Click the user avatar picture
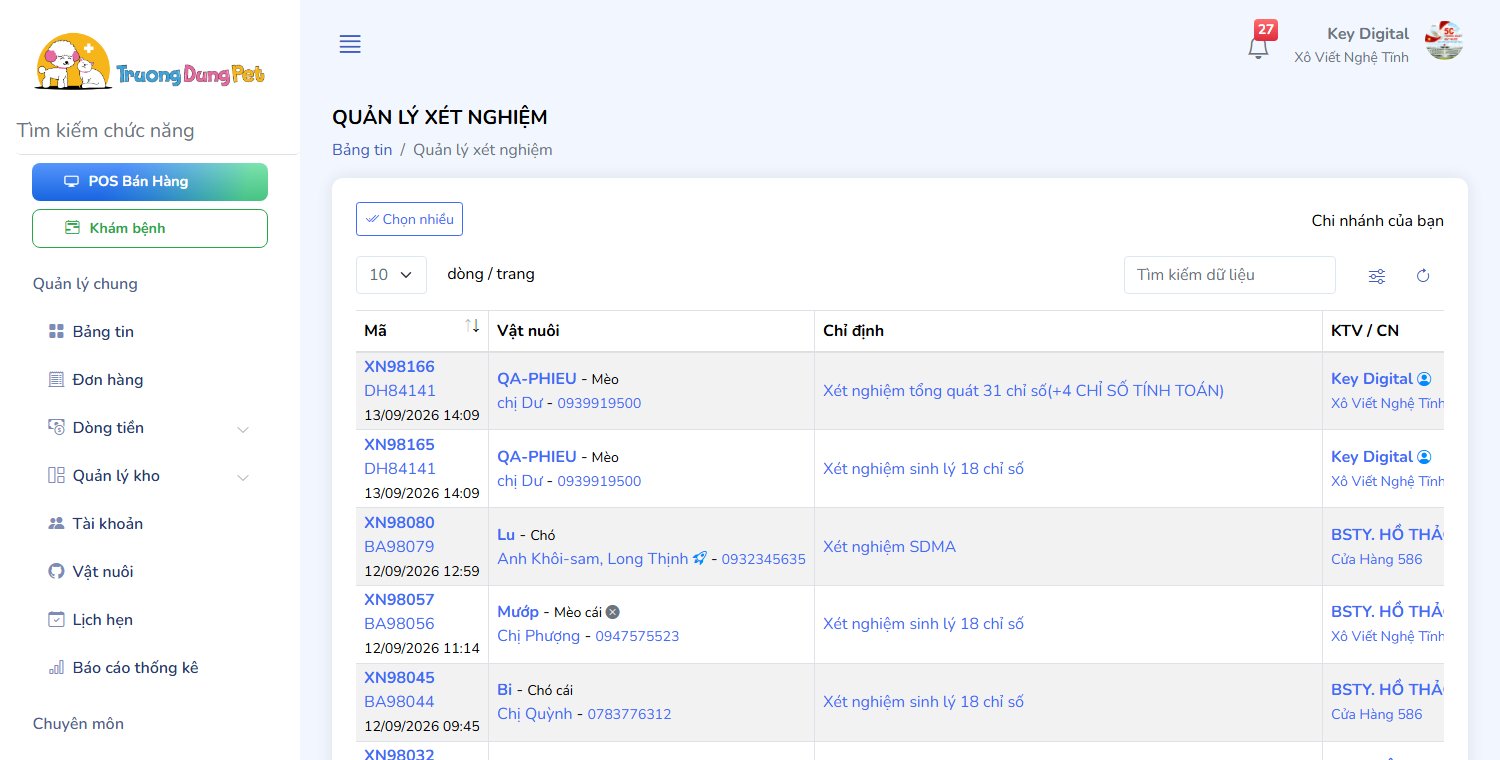 pos(1444,41)
